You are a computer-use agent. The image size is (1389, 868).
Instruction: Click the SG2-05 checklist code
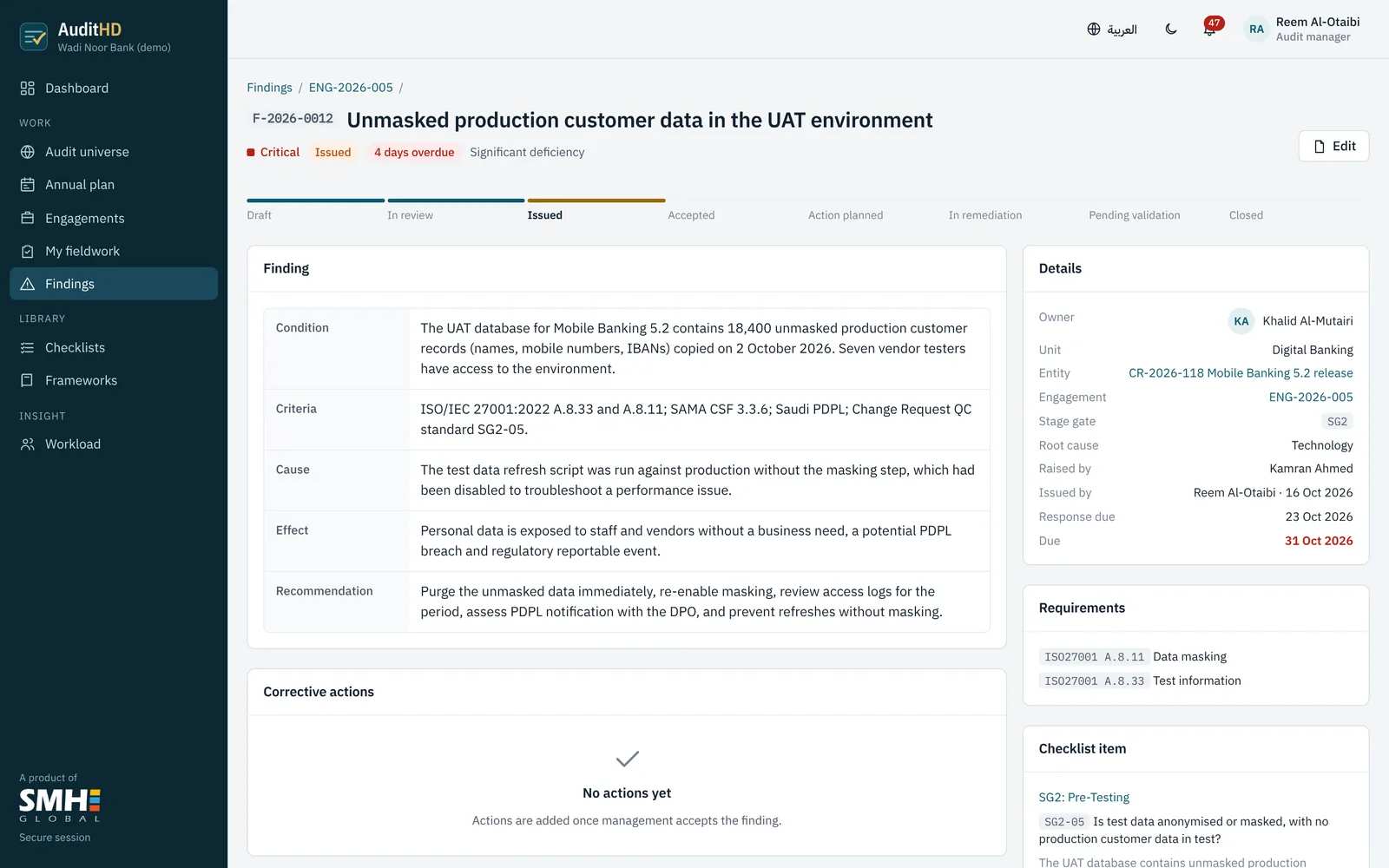1064,822
